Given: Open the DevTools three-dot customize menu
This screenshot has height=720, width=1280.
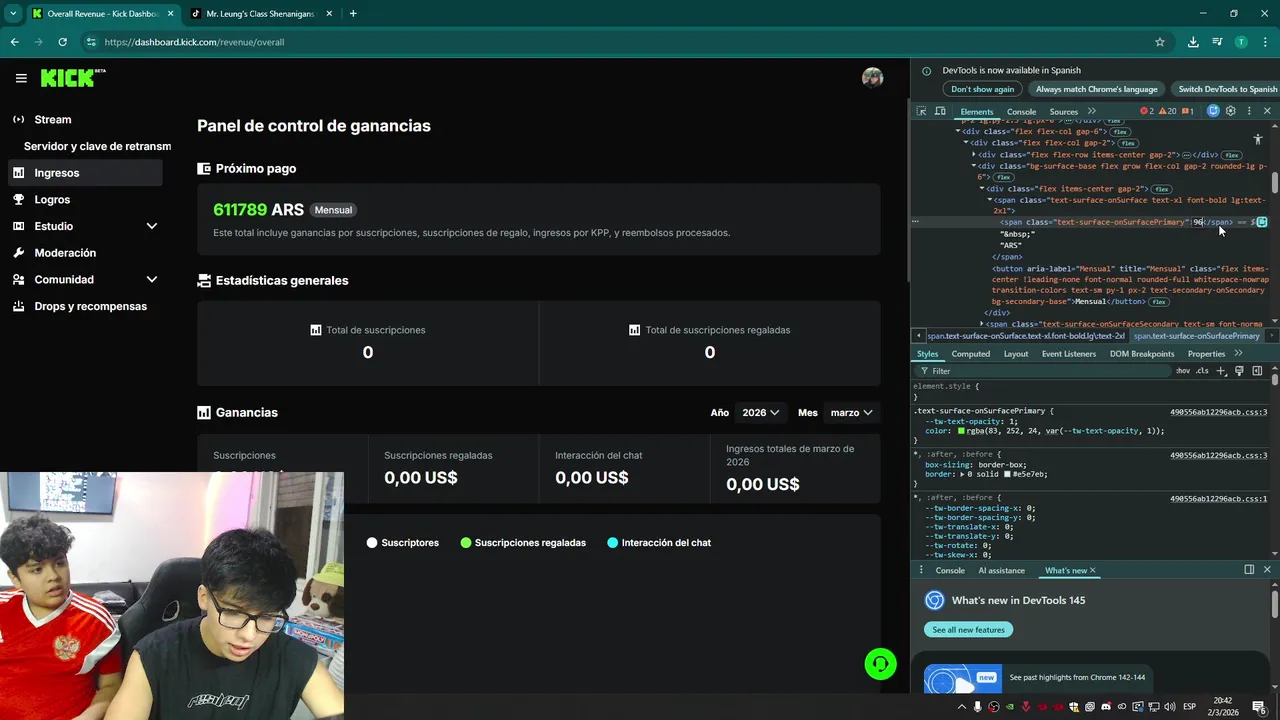Looking at the screenshot, I should (1247, 111).
